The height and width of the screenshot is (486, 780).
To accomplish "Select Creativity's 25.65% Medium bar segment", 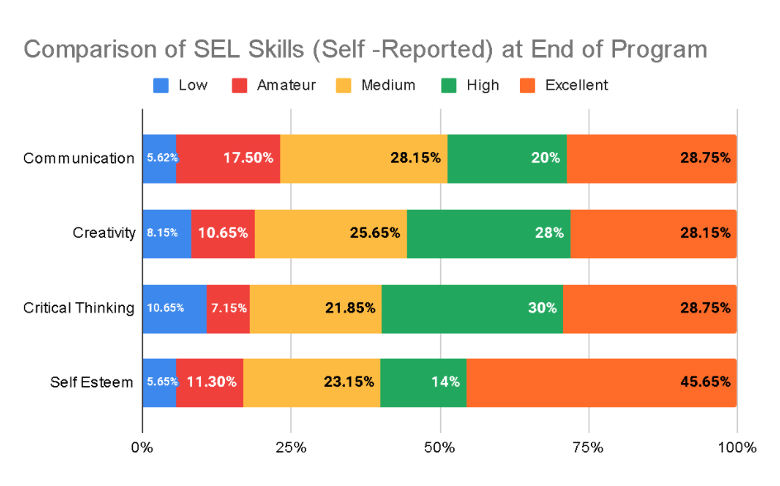I will (331, 233).
